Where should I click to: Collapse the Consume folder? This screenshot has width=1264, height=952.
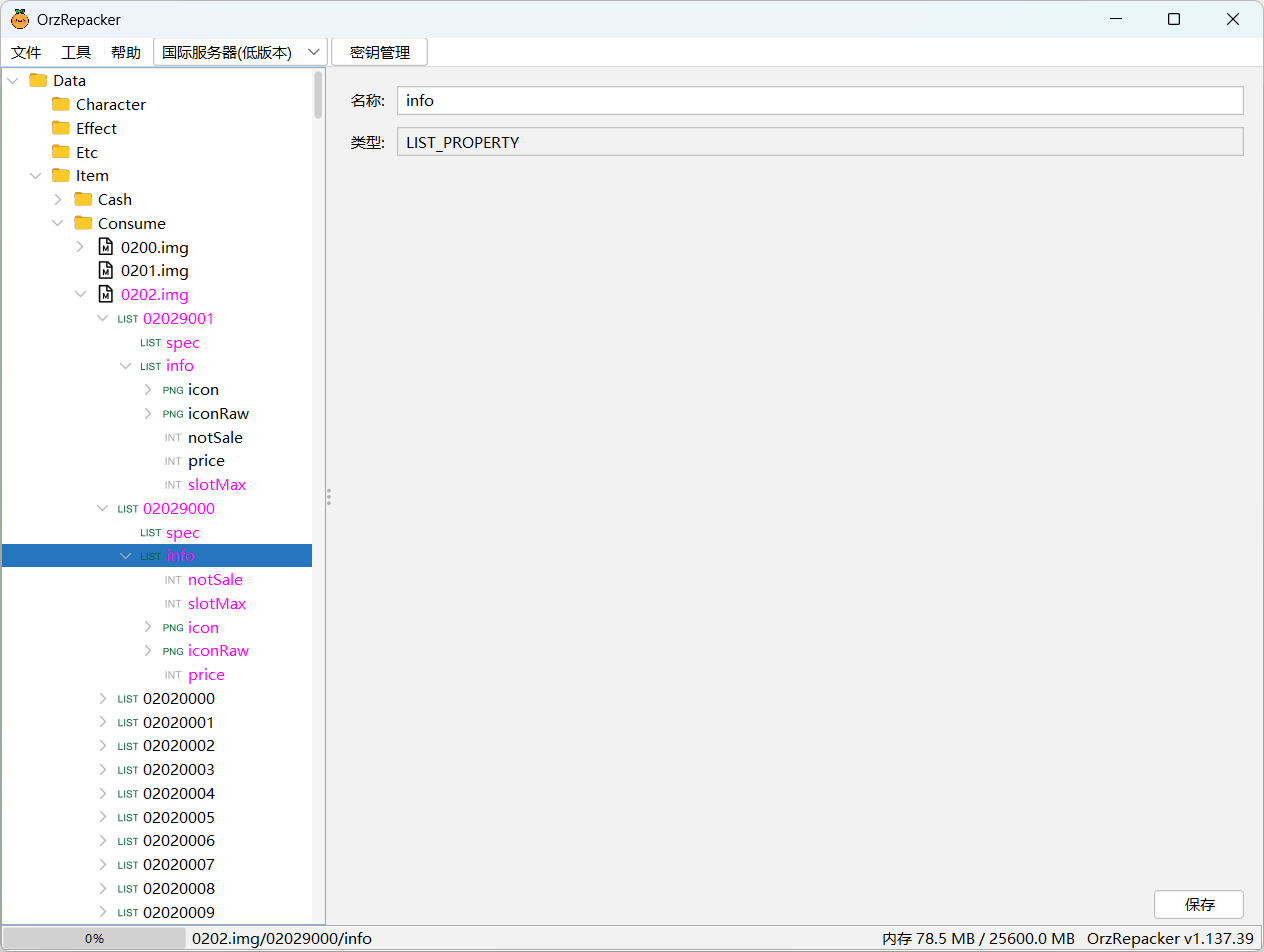(x=58, y=223)
